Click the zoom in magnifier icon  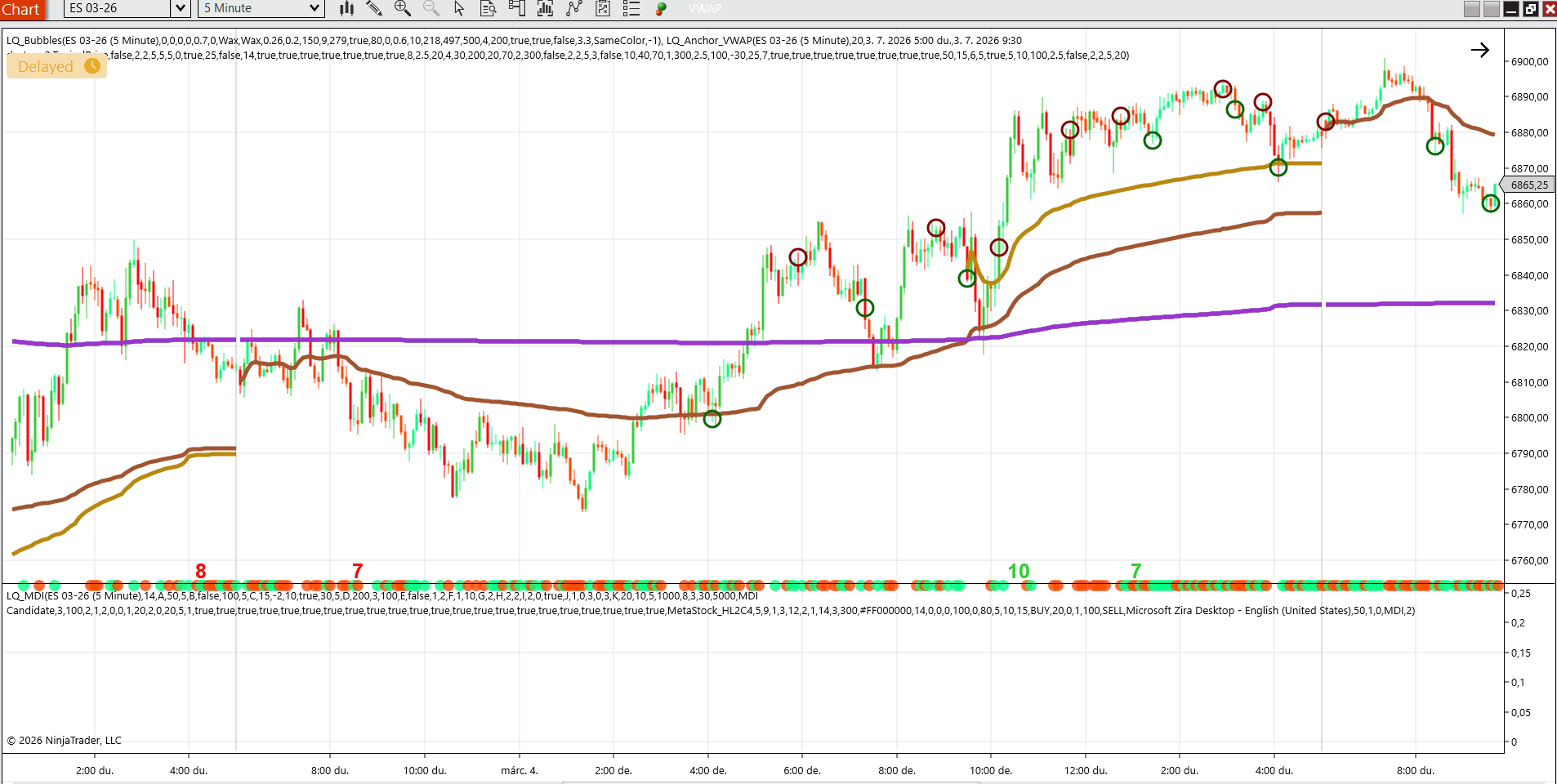click(x=402, y=8)
